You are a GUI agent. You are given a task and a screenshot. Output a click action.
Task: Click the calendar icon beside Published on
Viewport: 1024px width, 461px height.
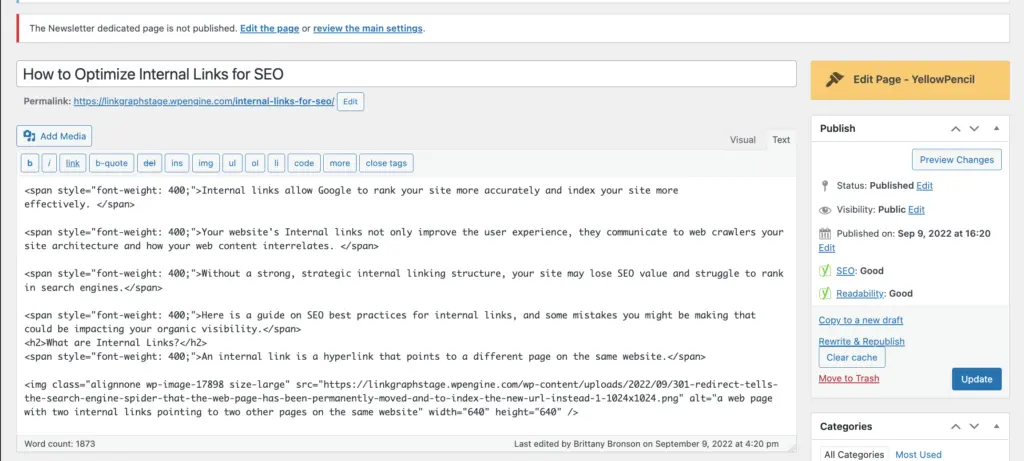(825, 233)
